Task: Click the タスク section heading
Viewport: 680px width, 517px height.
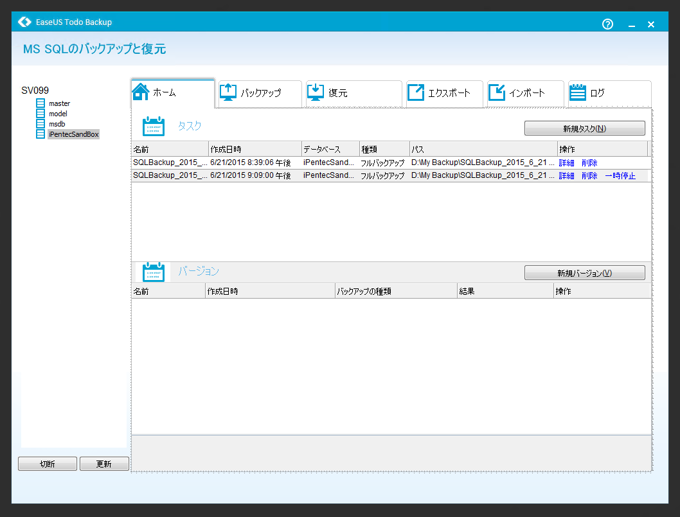Action: 190,126
